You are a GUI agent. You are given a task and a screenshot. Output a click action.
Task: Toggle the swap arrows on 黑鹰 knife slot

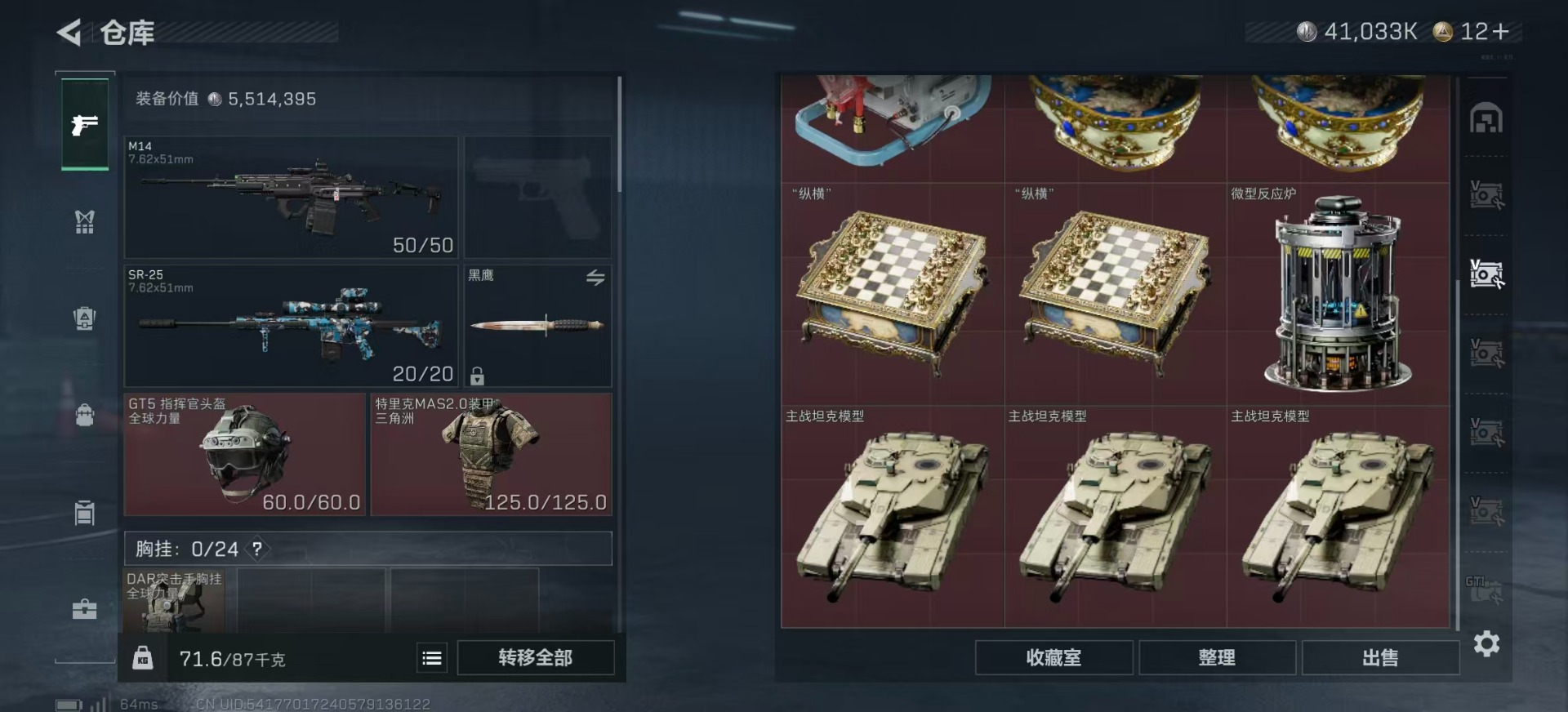click(595, 278)
